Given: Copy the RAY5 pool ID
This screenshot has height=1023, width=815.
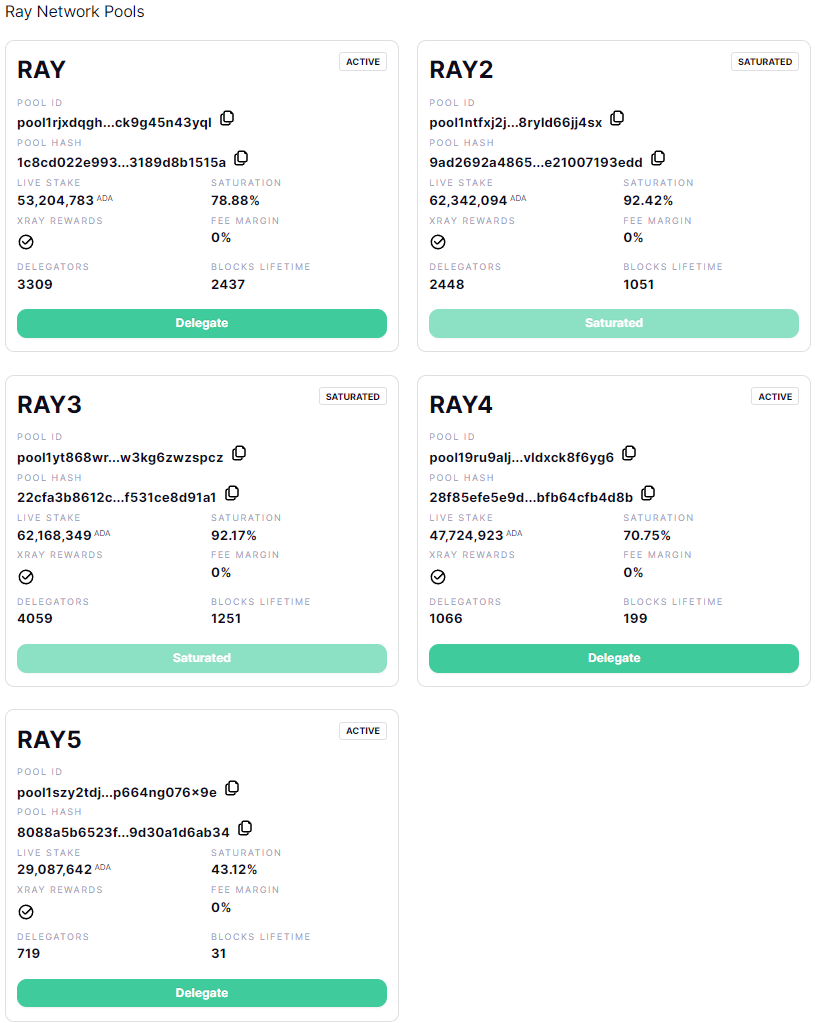Looking at the screenshot, I should (x=232, y=789).
